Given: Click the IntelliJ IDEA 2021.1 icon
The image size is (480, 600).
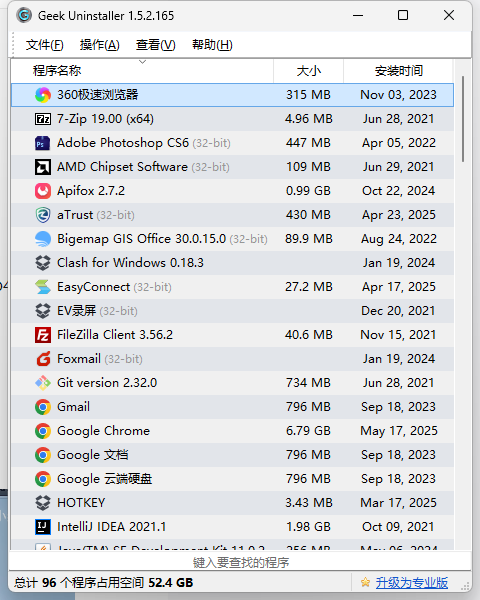Looking at the screenshot, I should (43, 527).
